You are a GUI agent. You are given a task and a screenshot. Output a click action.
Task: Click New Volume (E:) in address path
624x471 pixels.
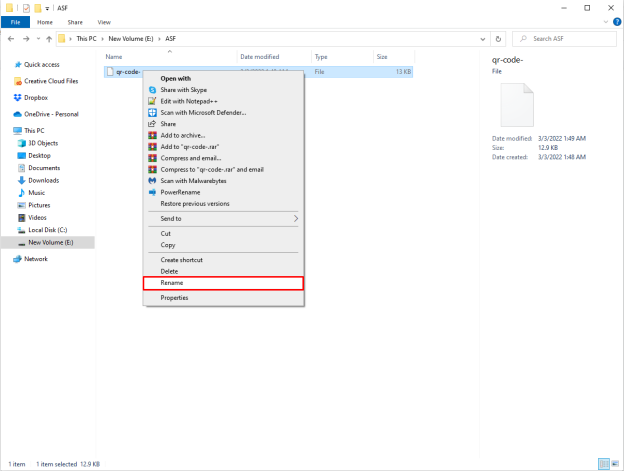coord(131,39)
